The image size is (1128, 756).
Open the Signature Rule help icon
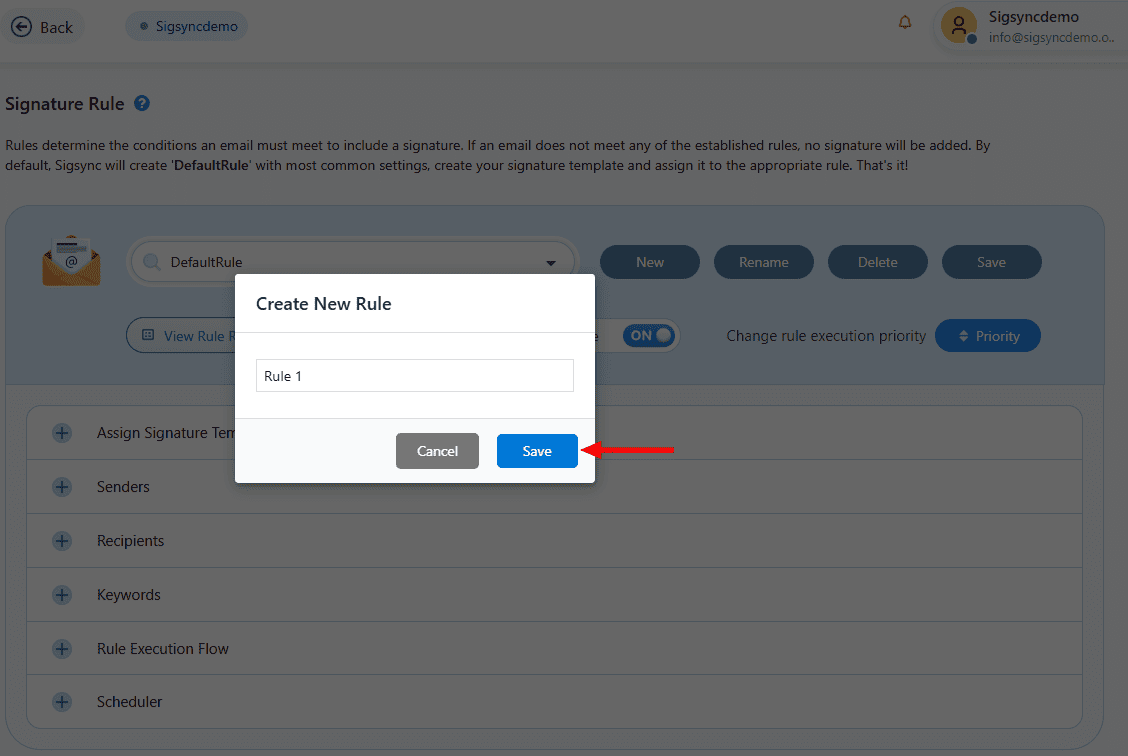(142, 104)
